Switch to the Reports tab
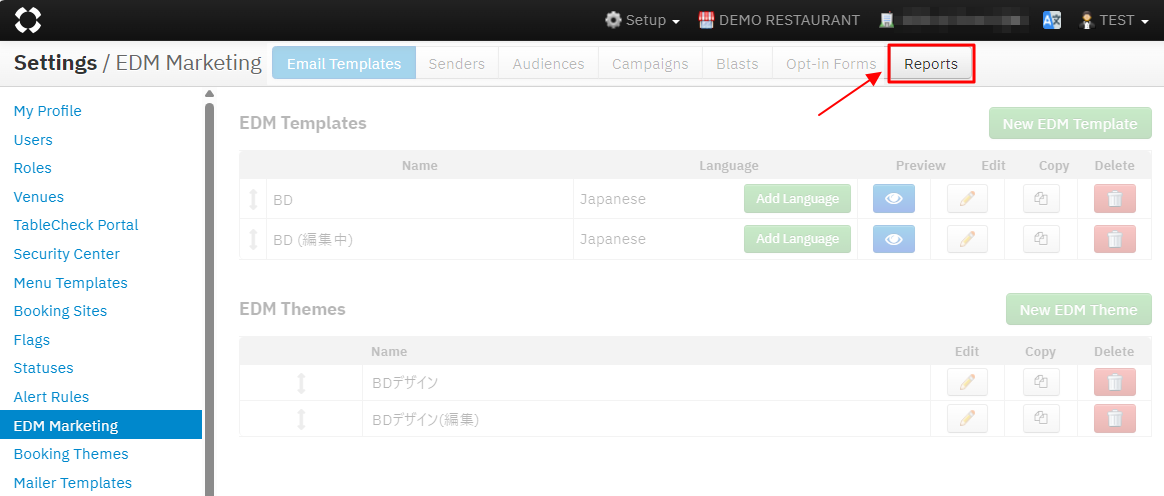Screen dimensions: 1164x496 click(x=931, y=64)
